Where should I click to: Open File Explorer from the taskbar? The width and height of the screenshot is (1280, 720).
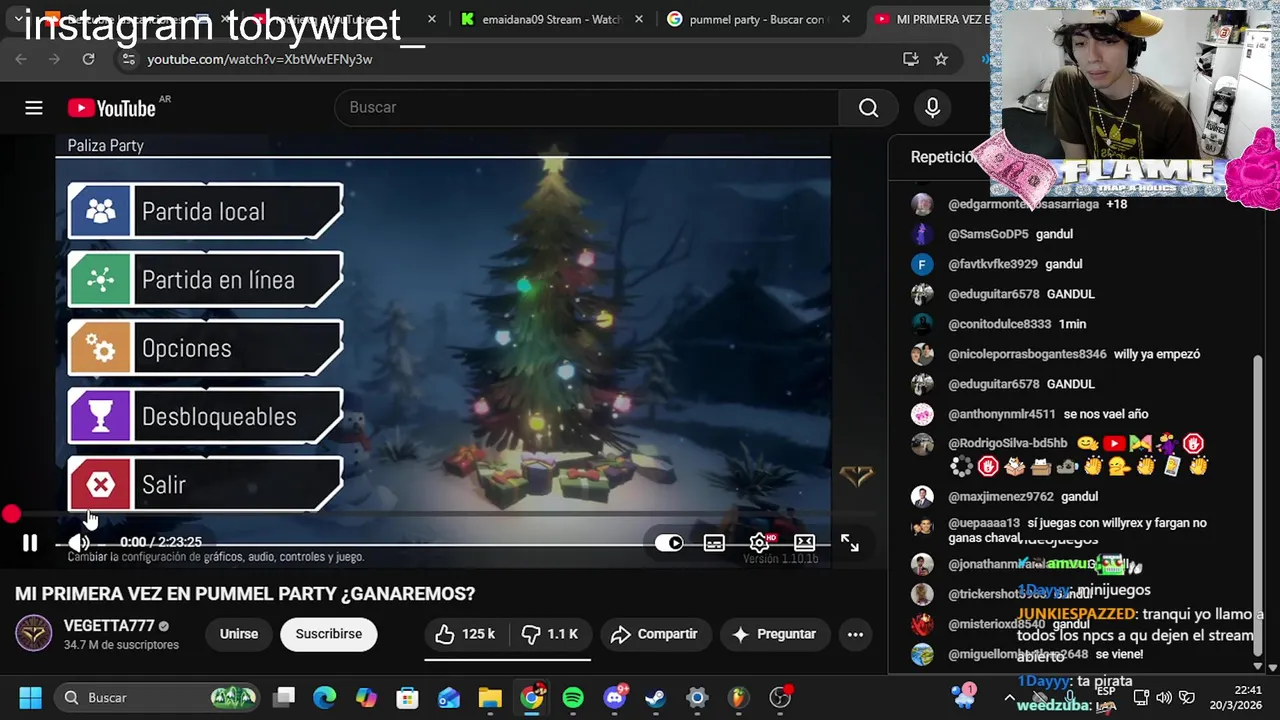[x=490, y=697]
